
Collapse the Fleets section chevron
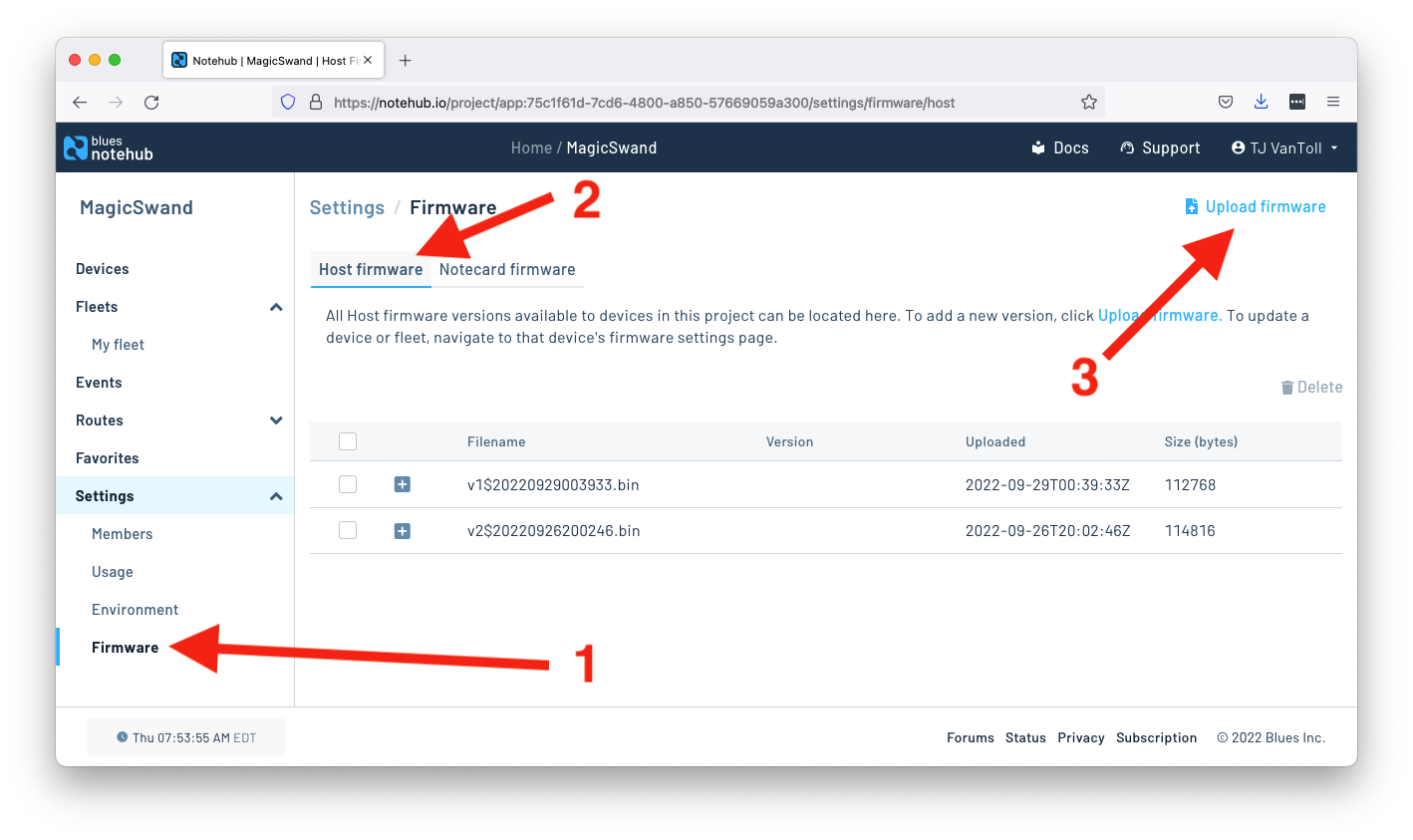[x=276, y=307]
